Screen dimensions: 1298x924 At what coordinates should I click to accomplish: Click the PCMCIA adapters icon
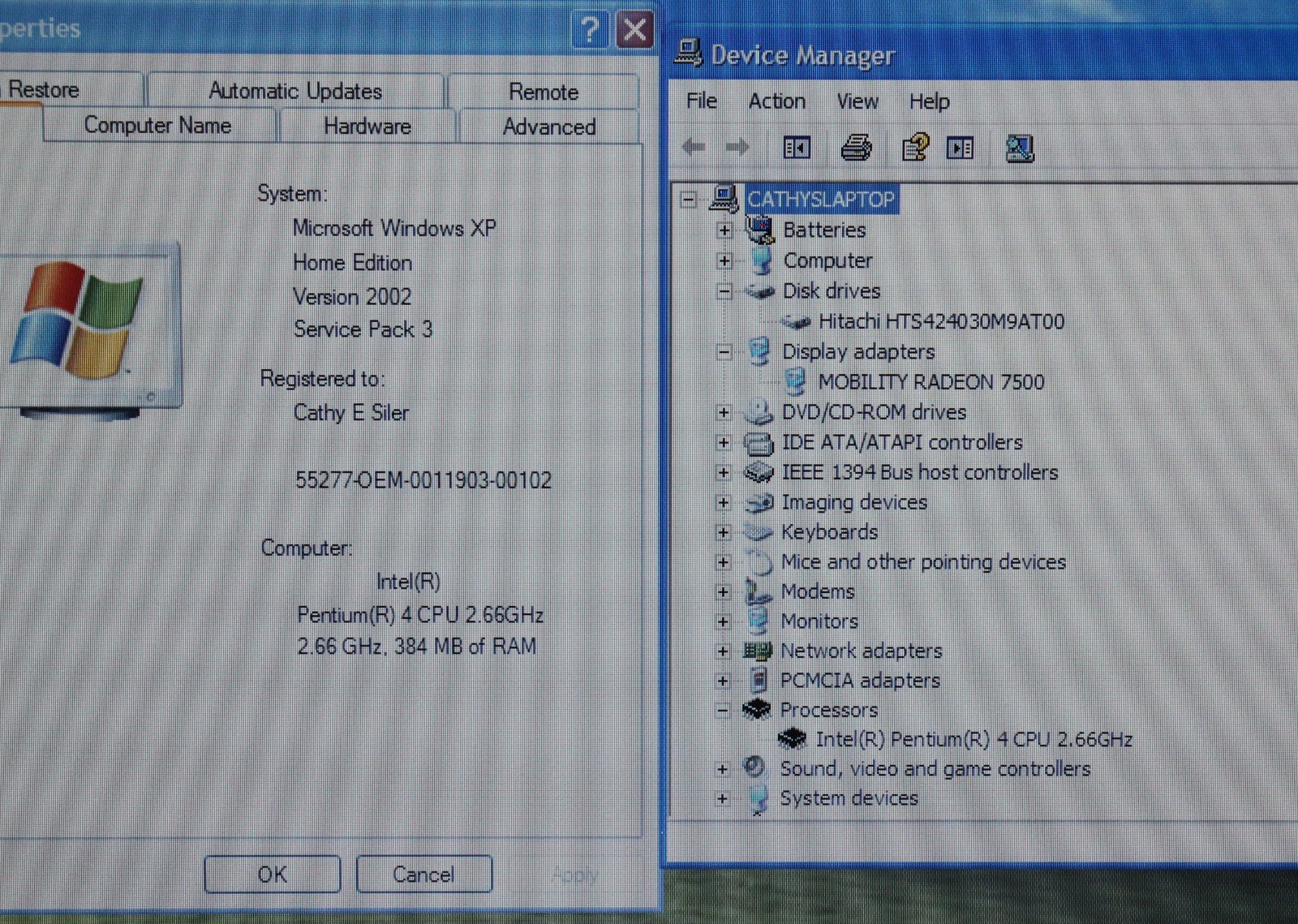point(758,680)
